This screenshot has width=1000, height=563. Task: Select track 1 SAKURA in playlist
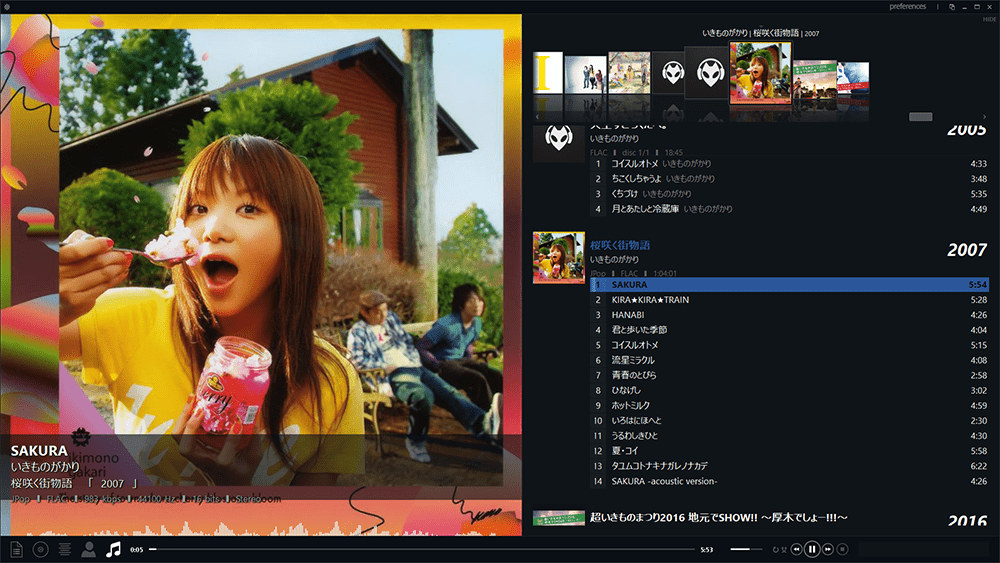click(x=790, y=284)
